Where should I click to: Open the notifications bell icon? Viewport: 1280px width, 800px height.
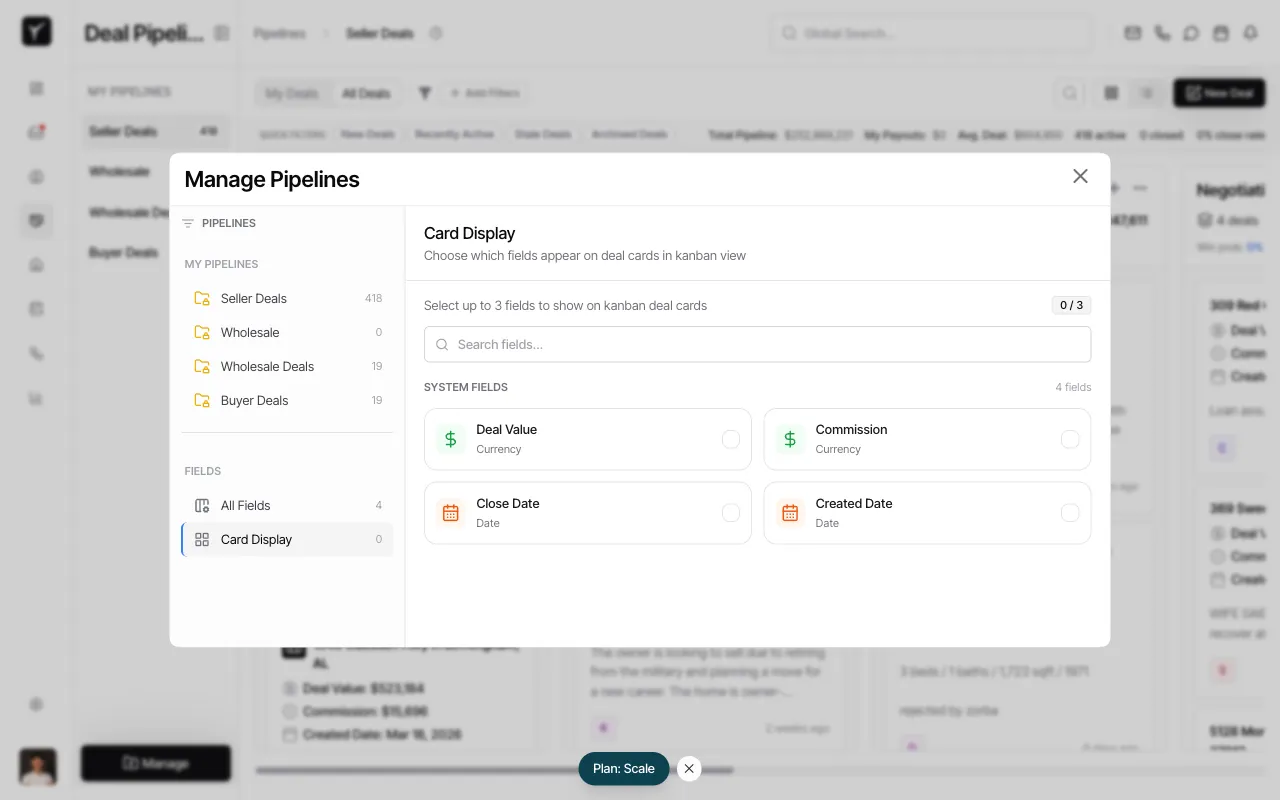point(1250,33)
